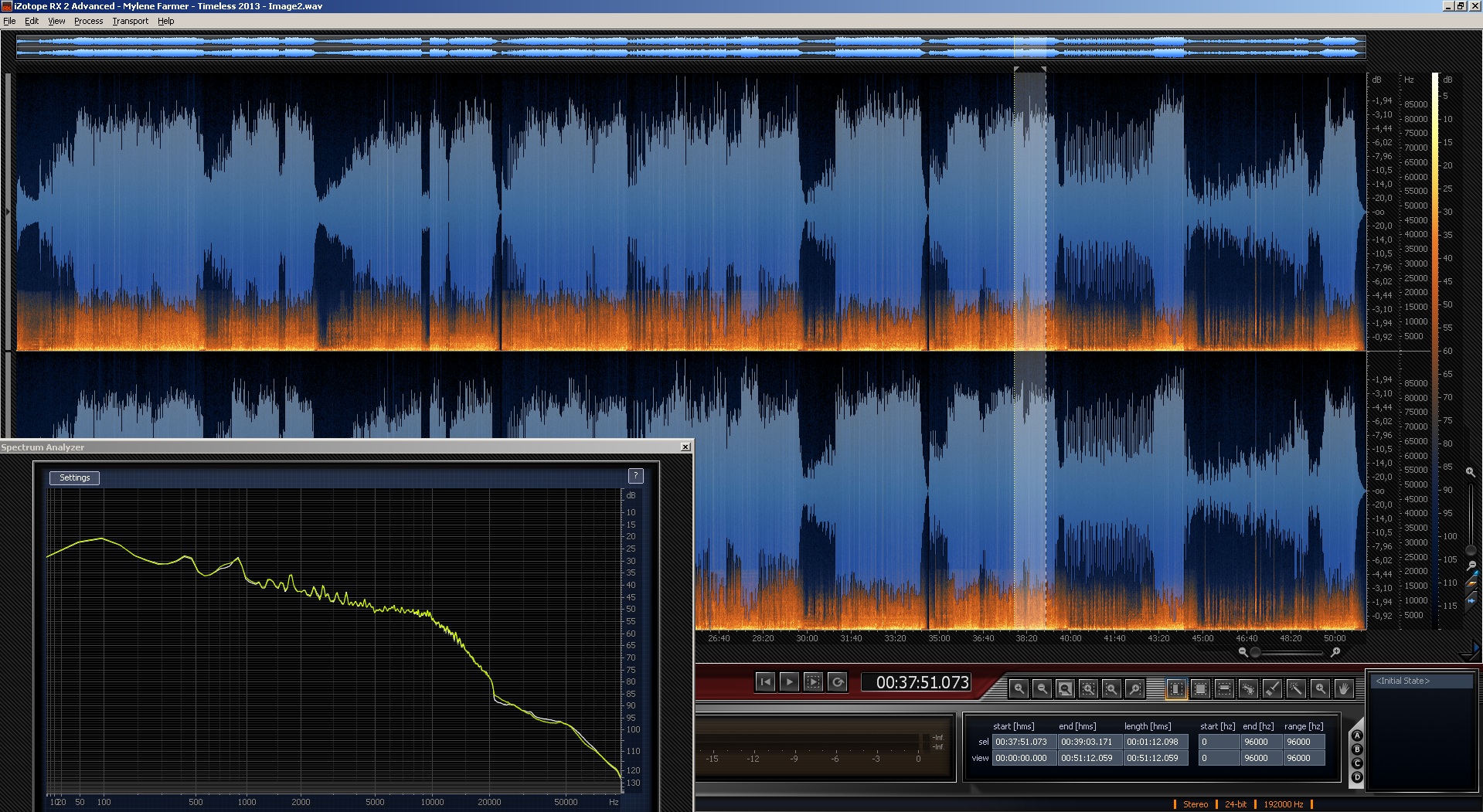
Task: Play the selection only
Action: (813, 681)
